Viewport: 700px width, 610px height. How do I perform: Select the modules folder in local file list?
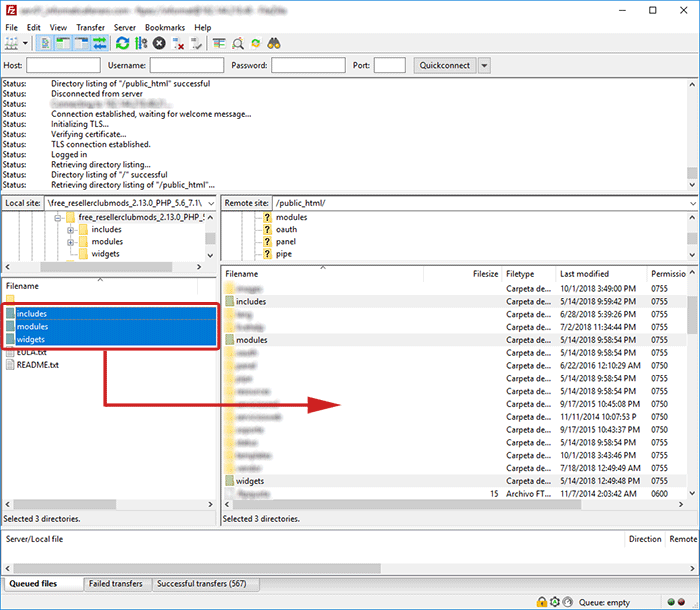pos(111,326)
